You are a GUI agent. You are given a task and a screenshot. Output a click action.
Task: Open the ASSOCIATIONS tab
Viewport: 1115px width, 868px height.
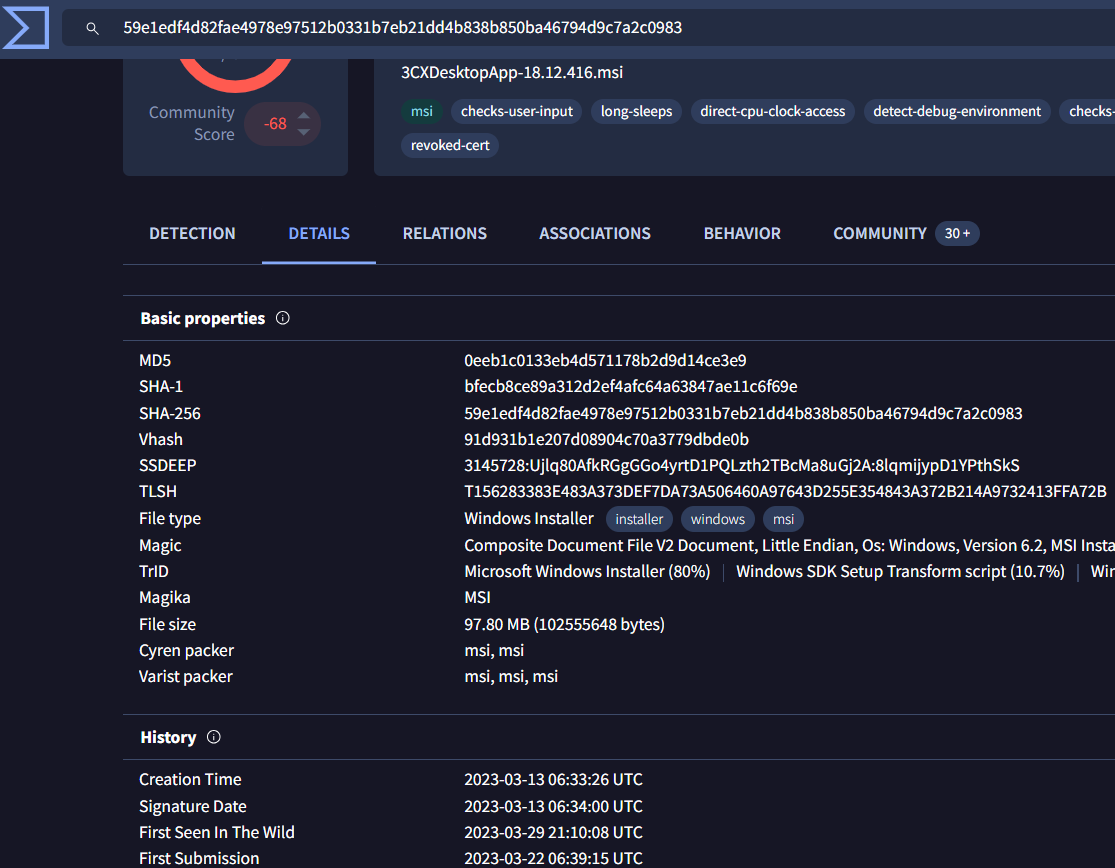pyautogui.click(x=594, y=233)
